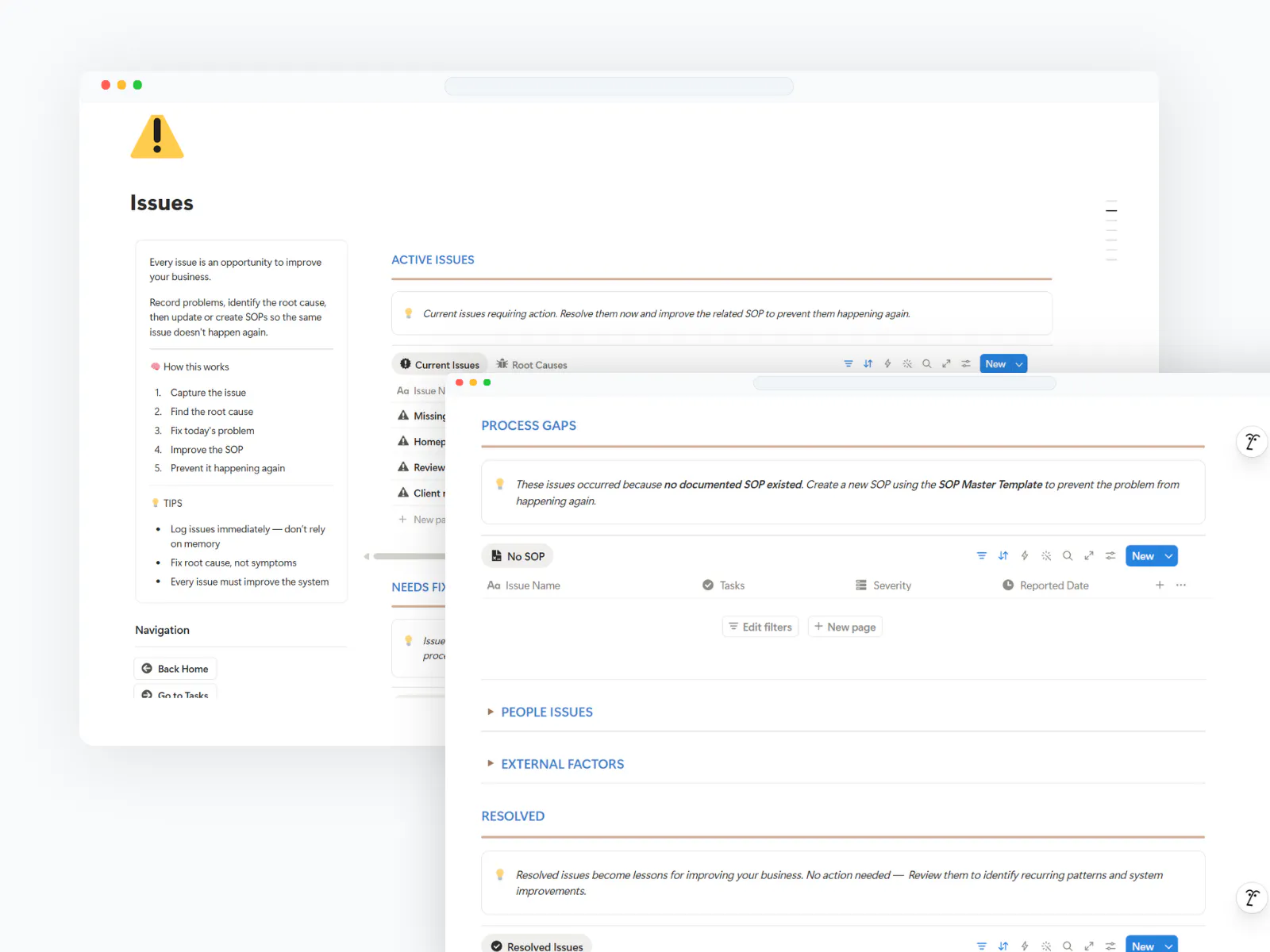Click the NEEDS FIX heading in back window
The height and width of the screenshot is (952, 1270).
tap(419, 587)
